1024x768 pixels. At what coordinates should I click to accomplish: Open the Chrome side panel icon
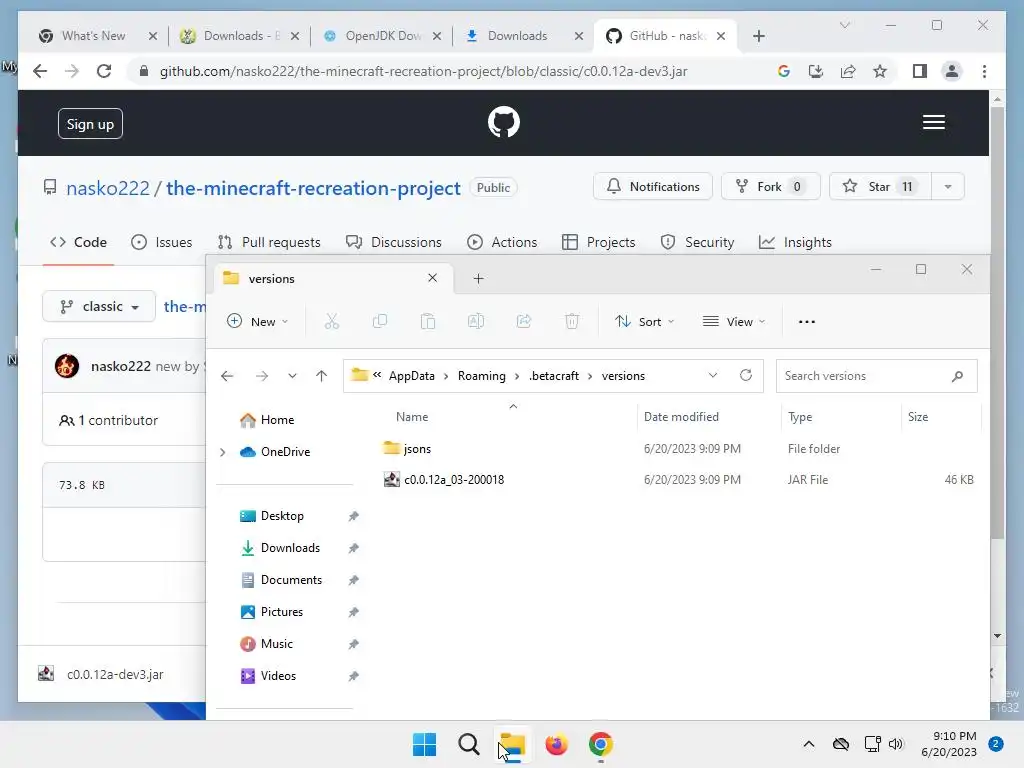(920, 71)
